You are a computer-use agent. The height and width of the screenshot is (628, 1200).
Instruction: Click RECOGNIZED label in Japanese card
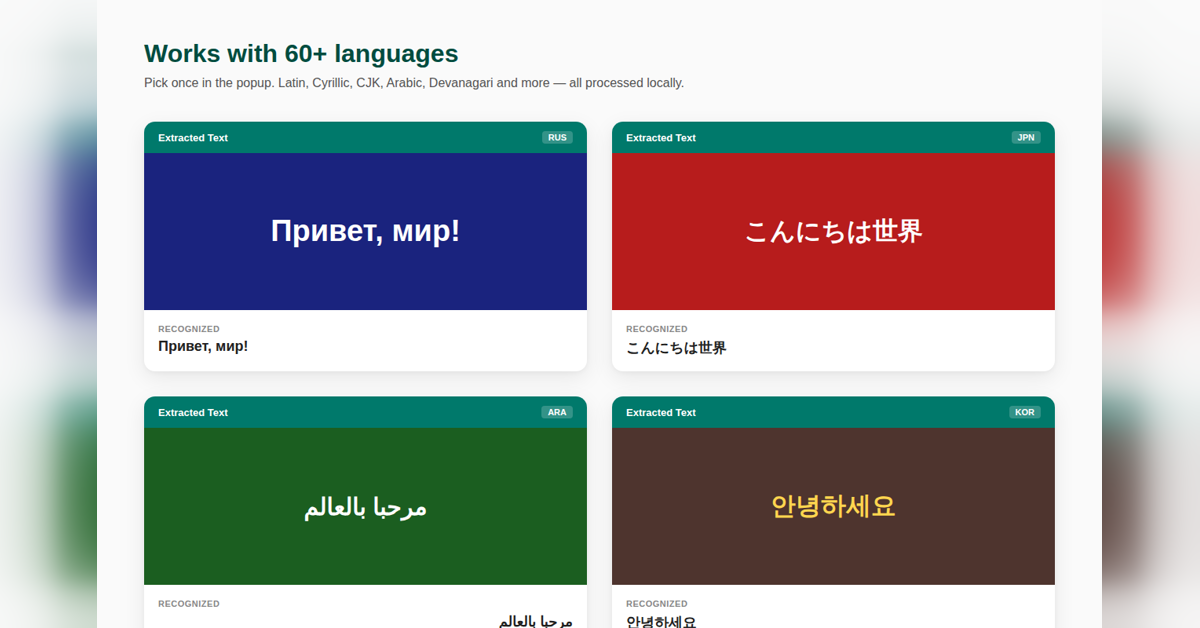pos(657,329)
